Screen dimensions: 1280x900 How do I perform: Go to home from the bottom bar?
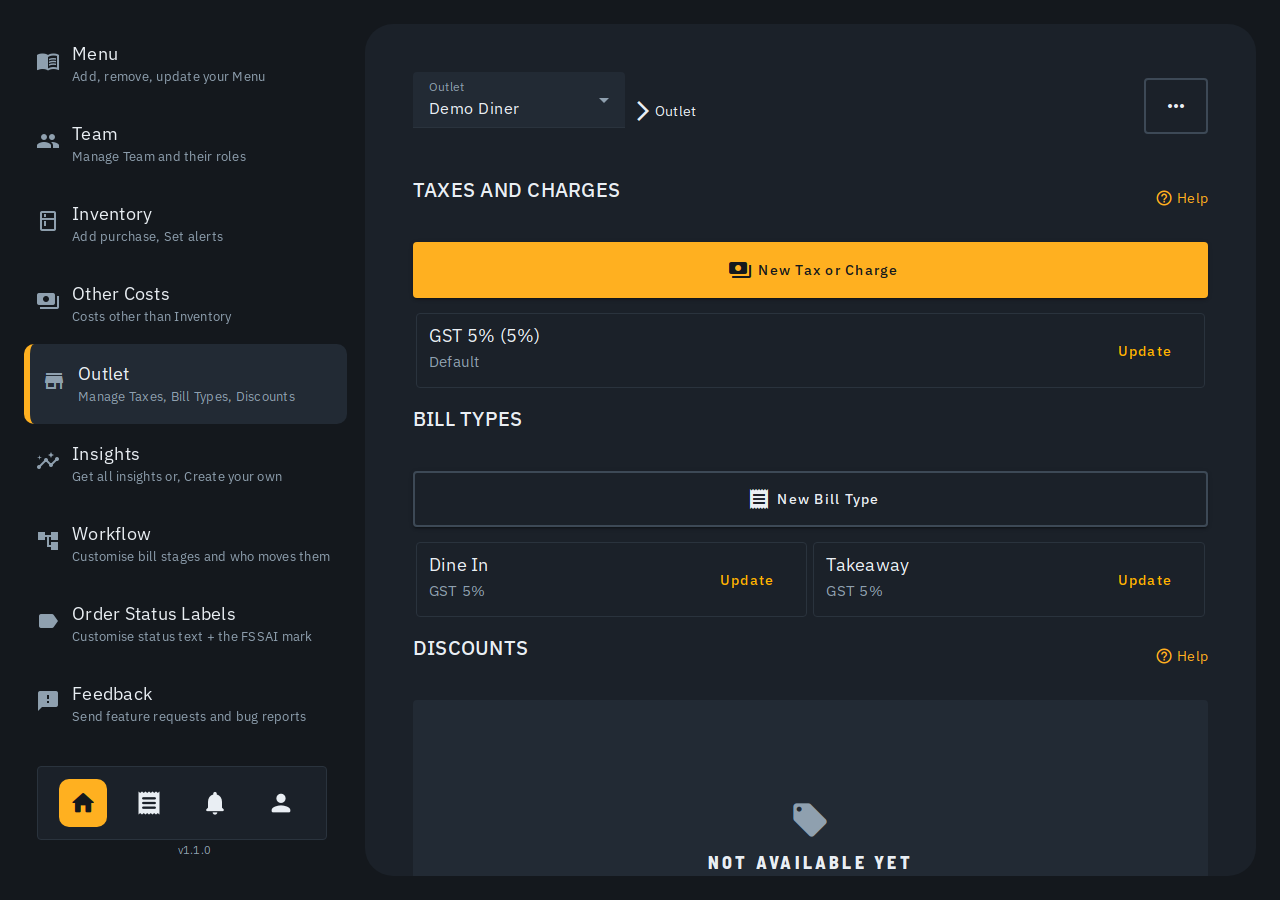click(83, 803)
